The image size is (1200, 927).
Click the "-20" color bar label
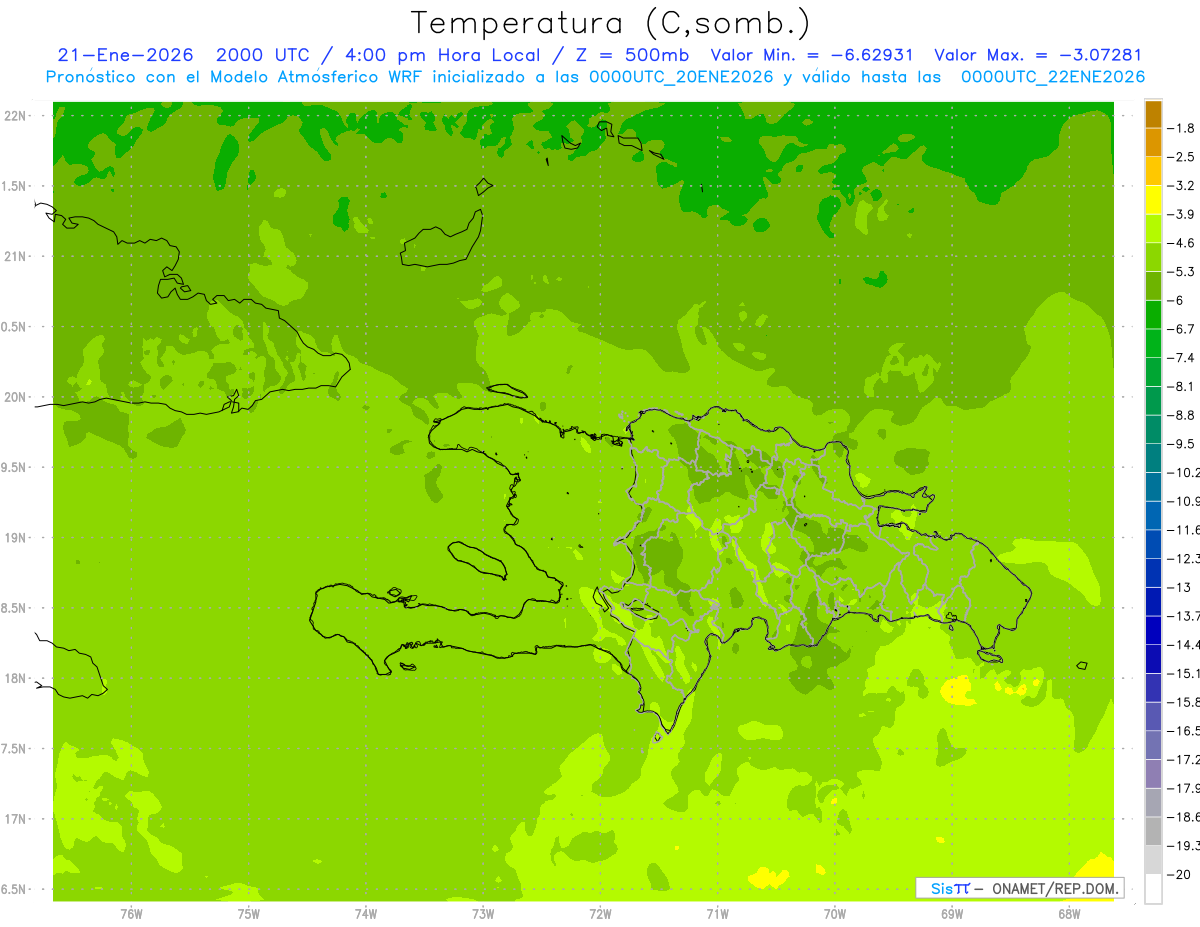point(1179,874)
